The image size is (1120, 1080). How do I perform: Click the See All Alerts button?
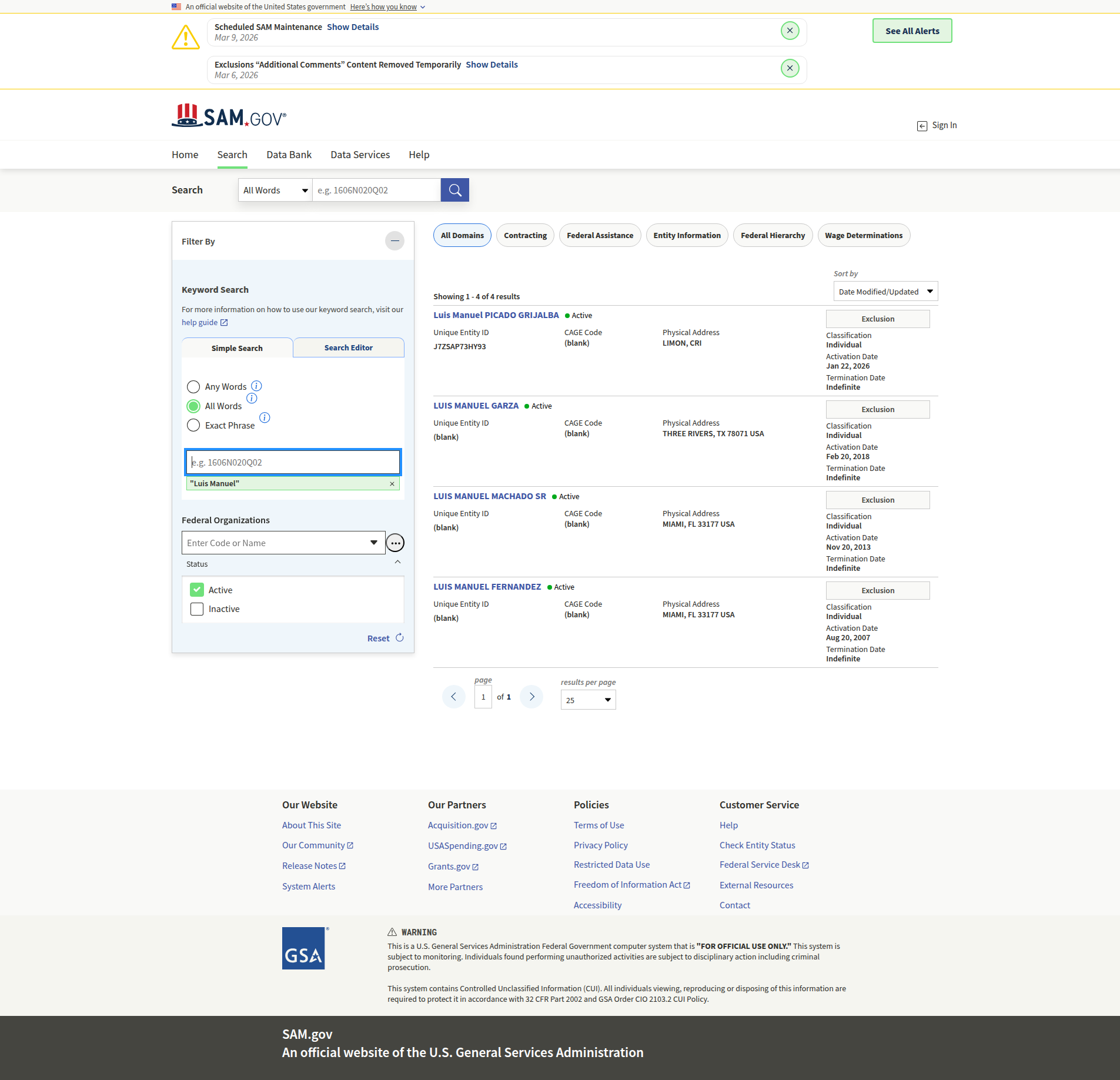(x=912, y=31)
